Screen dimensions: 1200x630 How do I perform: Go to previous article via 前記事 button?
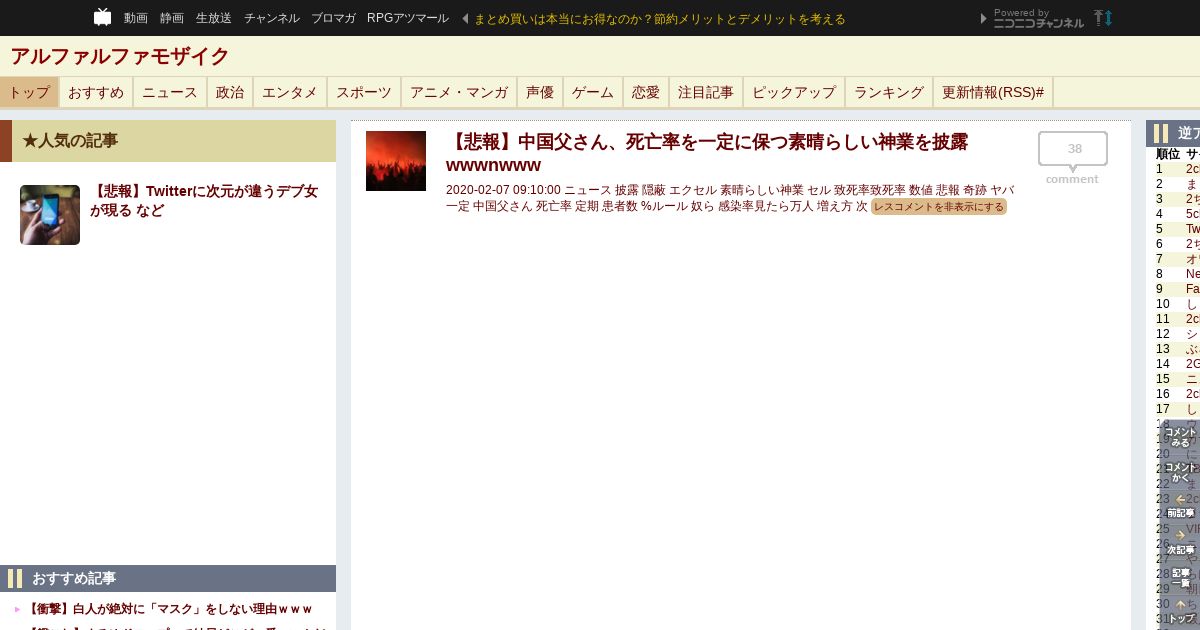click(1180, 507)
